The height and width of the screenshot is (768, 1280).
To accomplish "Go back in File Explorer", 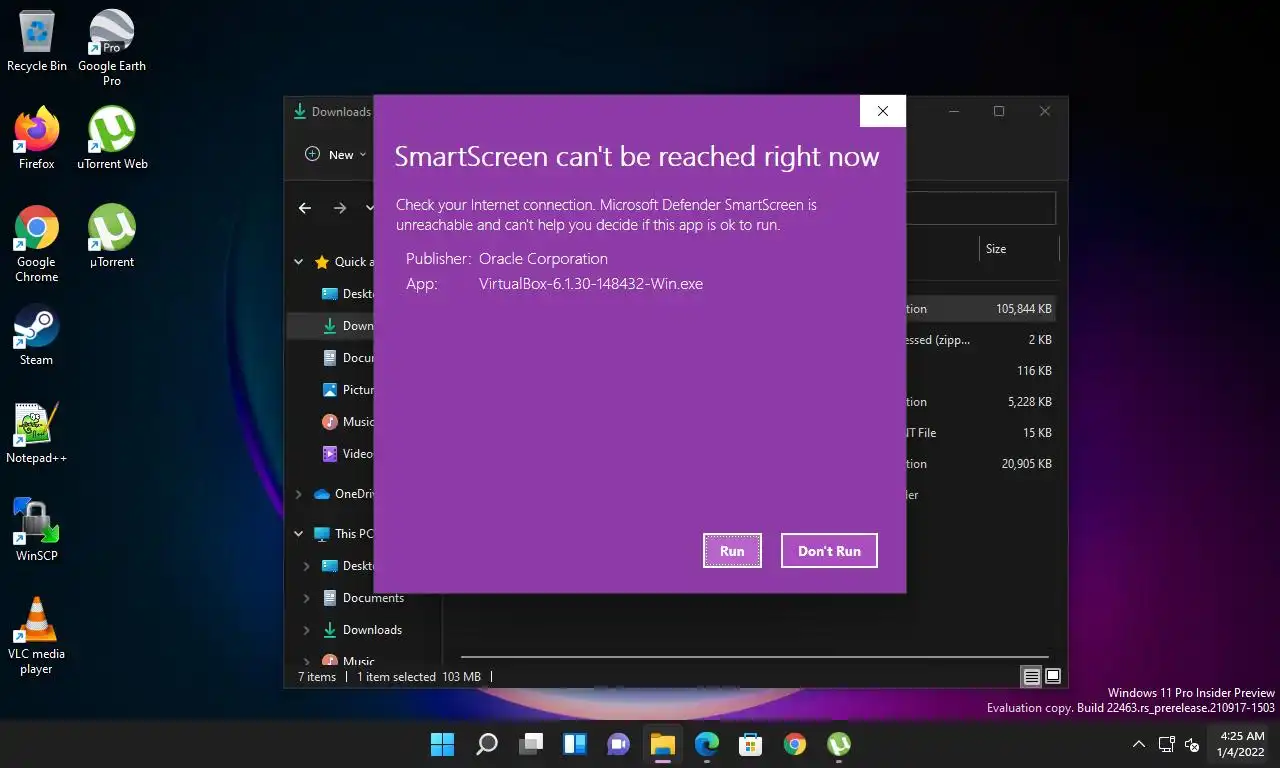I will (x=305, y=208).
